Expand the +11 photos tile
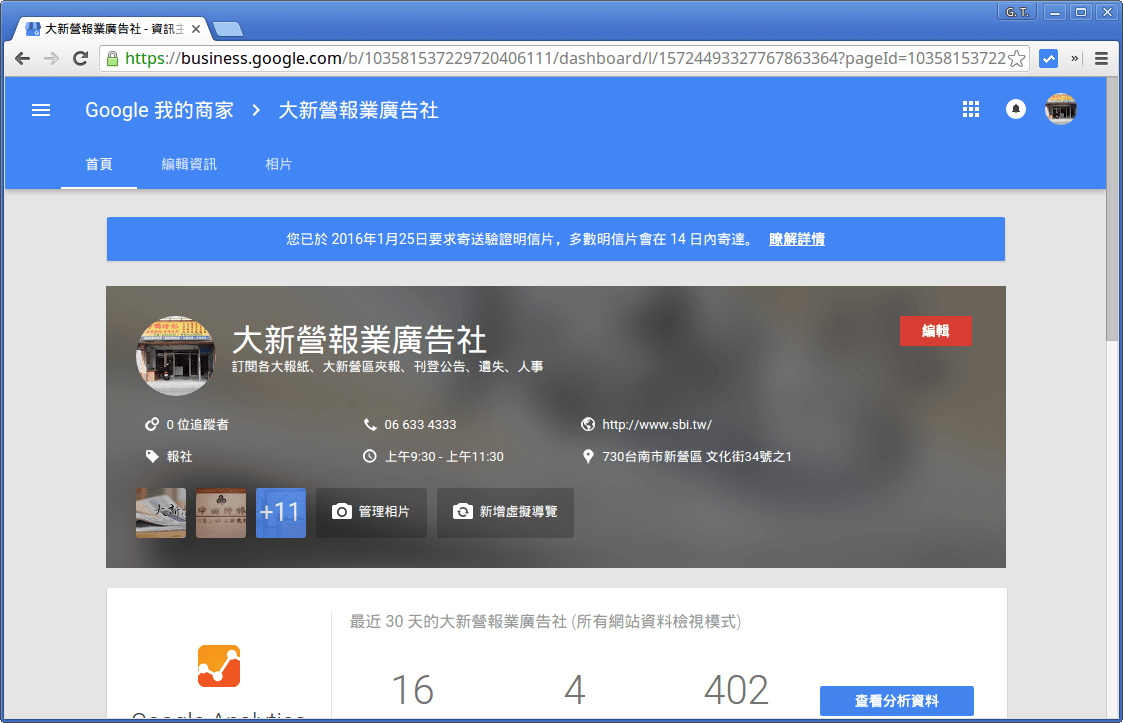The height and width of the screenshot is (723, 1123). (280, 512)
